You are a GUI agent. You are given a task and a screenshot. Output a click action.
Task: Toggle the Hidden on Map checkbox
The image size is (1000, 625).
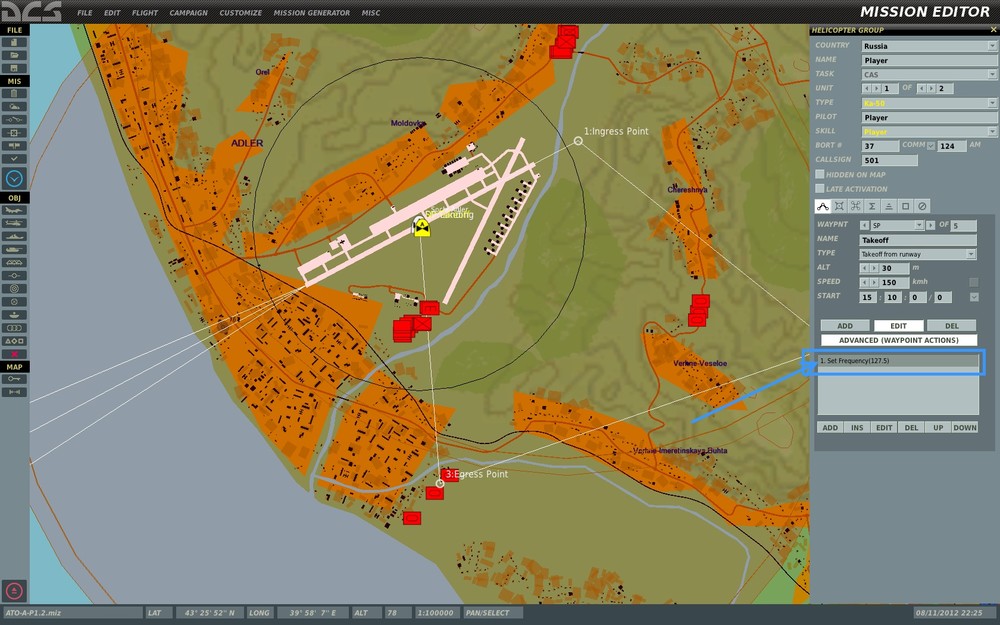pos(820,174)
